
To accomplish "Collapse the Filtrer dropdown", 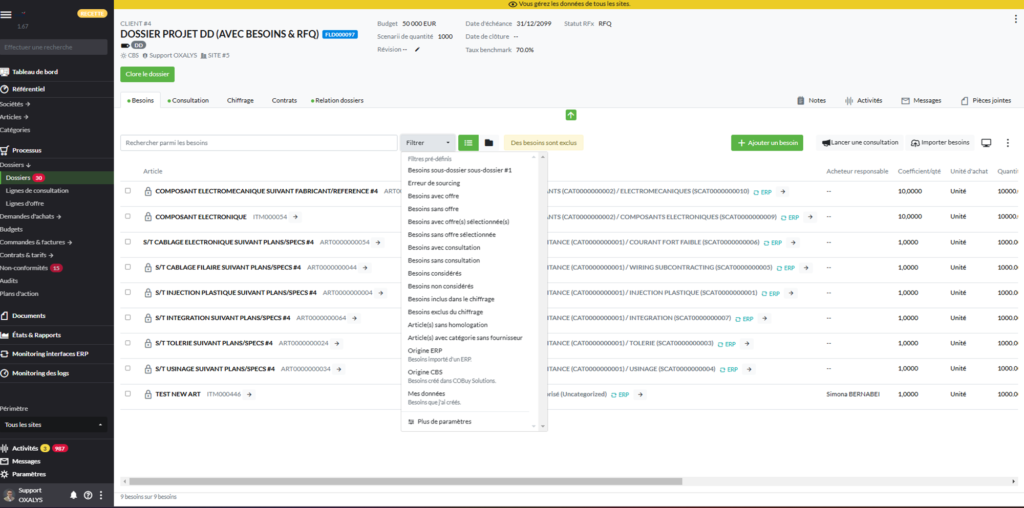I will pos(428,143).
